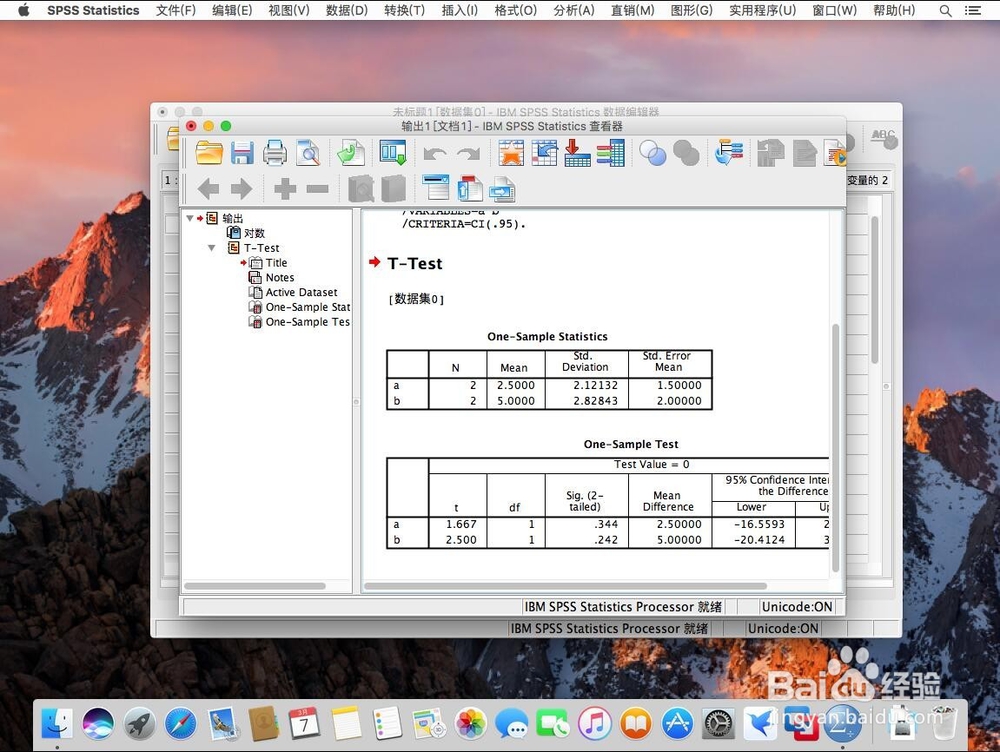Demote outline item with right arrow icon
Image resolution: width=1000 pixels, height=752 pixels.
coord(241,189)
